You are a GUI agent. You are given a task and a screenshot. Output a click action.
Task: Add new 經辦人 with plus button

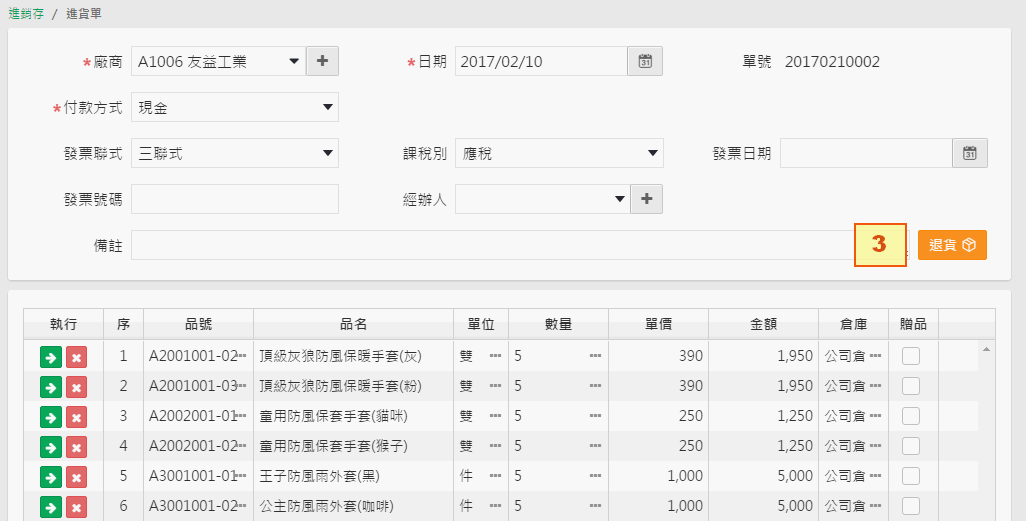pos(646,199)
